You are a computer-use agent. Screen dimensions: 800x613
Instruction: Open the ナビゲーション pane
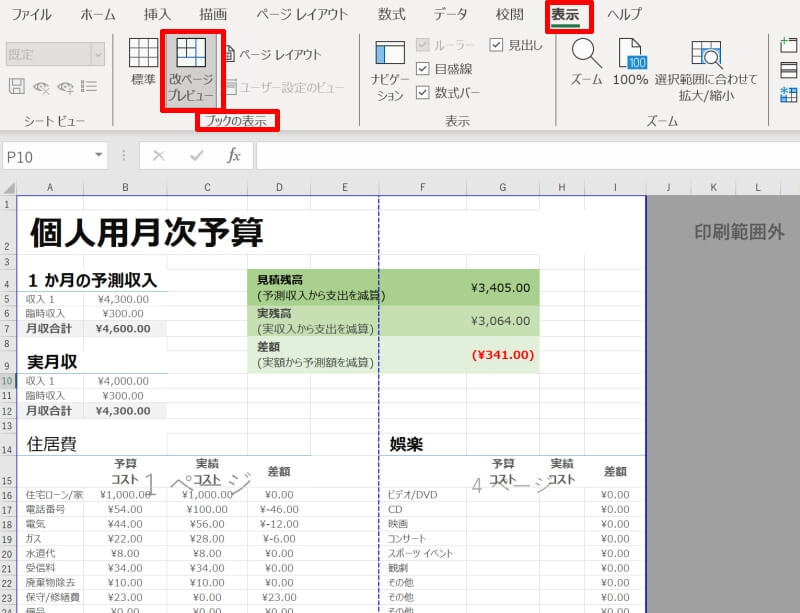click(390, 70)
